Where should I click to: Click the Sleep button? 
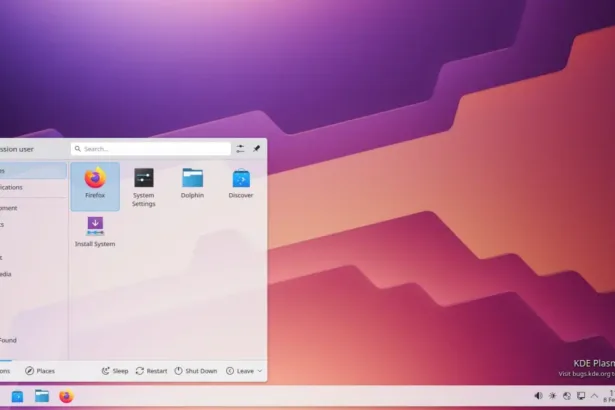(x=115, y=371)
